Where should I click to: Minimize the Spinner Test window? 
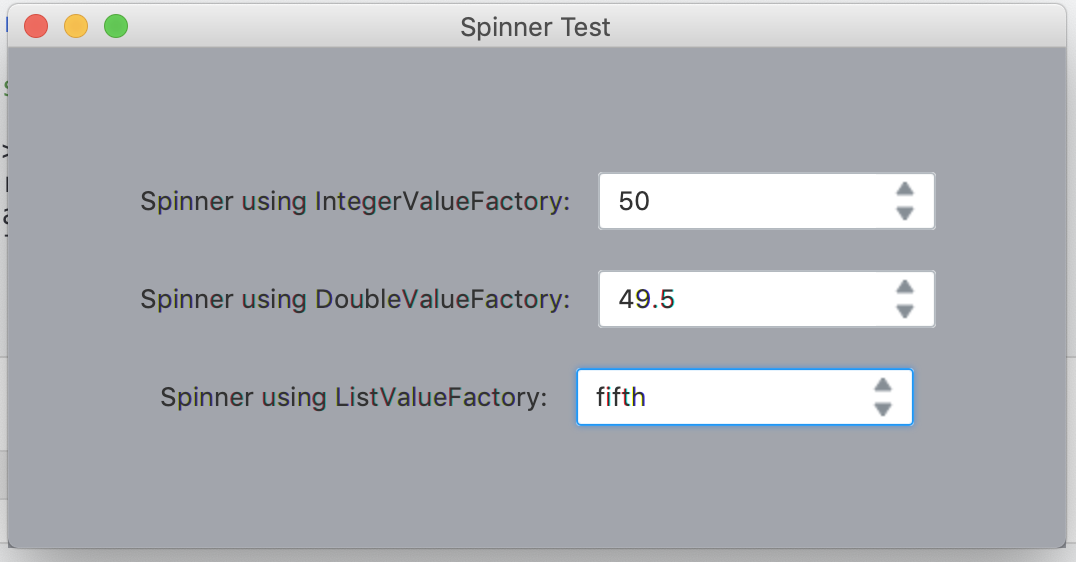coord(76,27)
